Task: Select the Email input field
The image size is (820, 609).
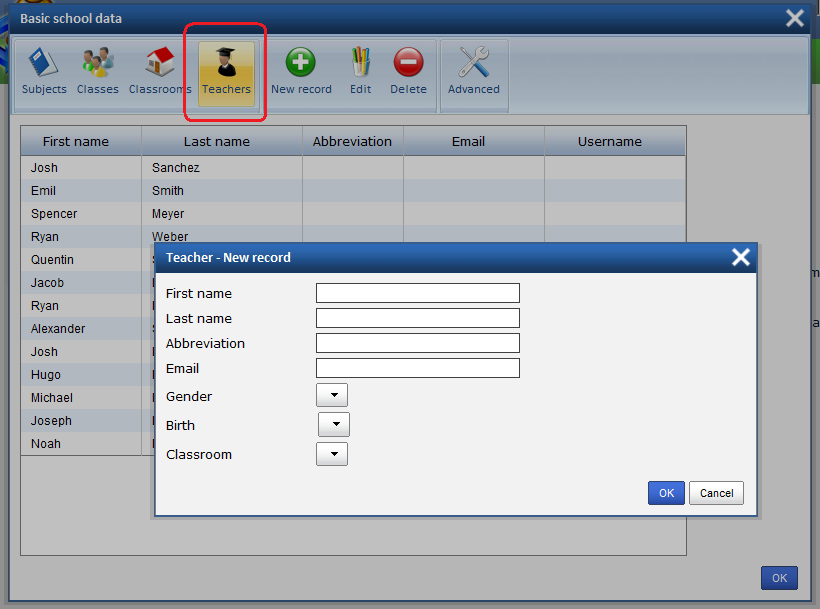Action: (x=418, y=368)
